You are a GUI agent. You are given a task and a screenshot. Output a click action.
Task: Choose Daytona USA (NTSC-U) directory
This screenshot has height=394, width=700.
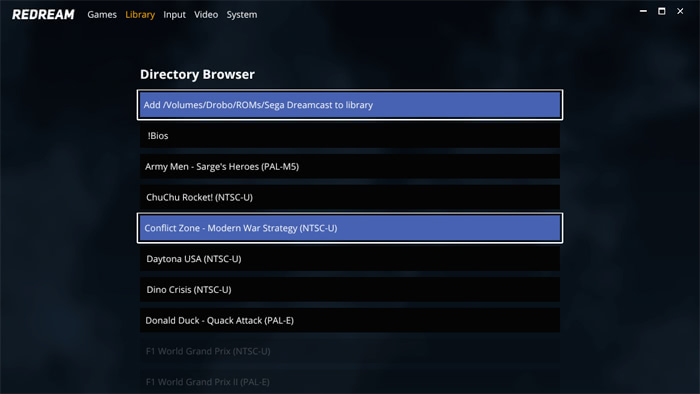tap(350, 259)
